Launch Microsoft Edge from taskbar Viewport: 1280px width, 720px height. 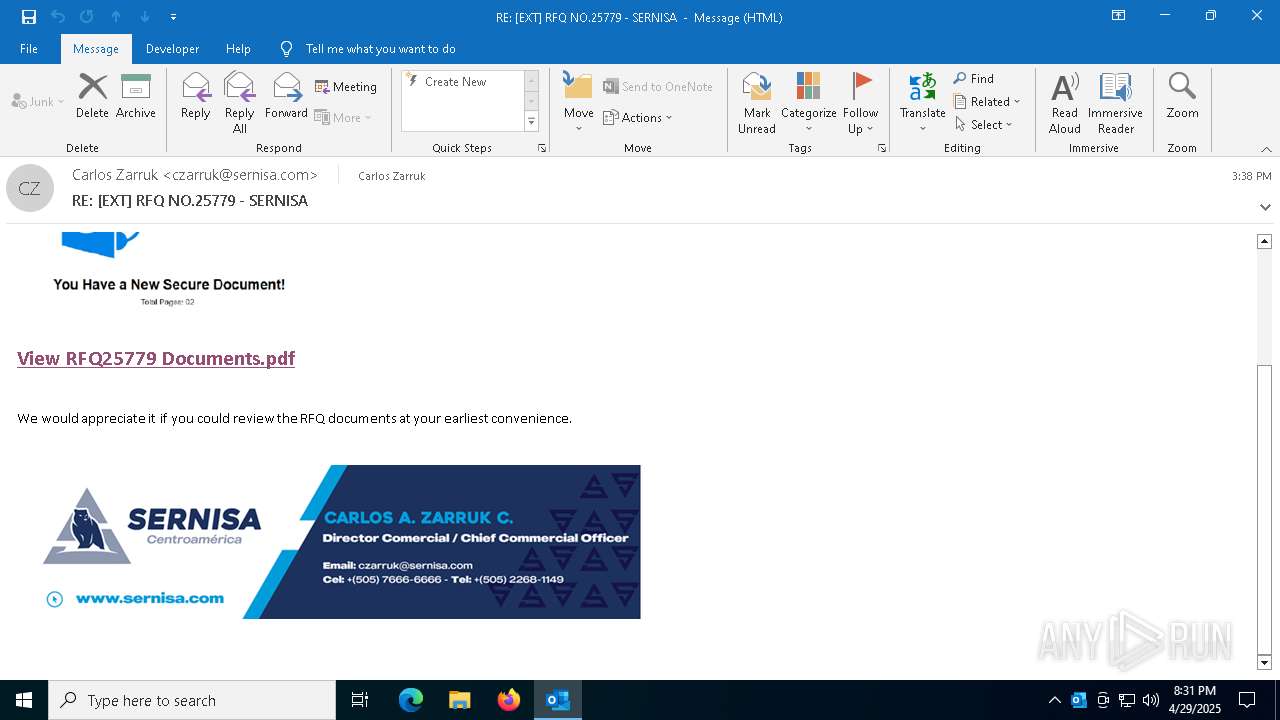[x=411, y=700]
